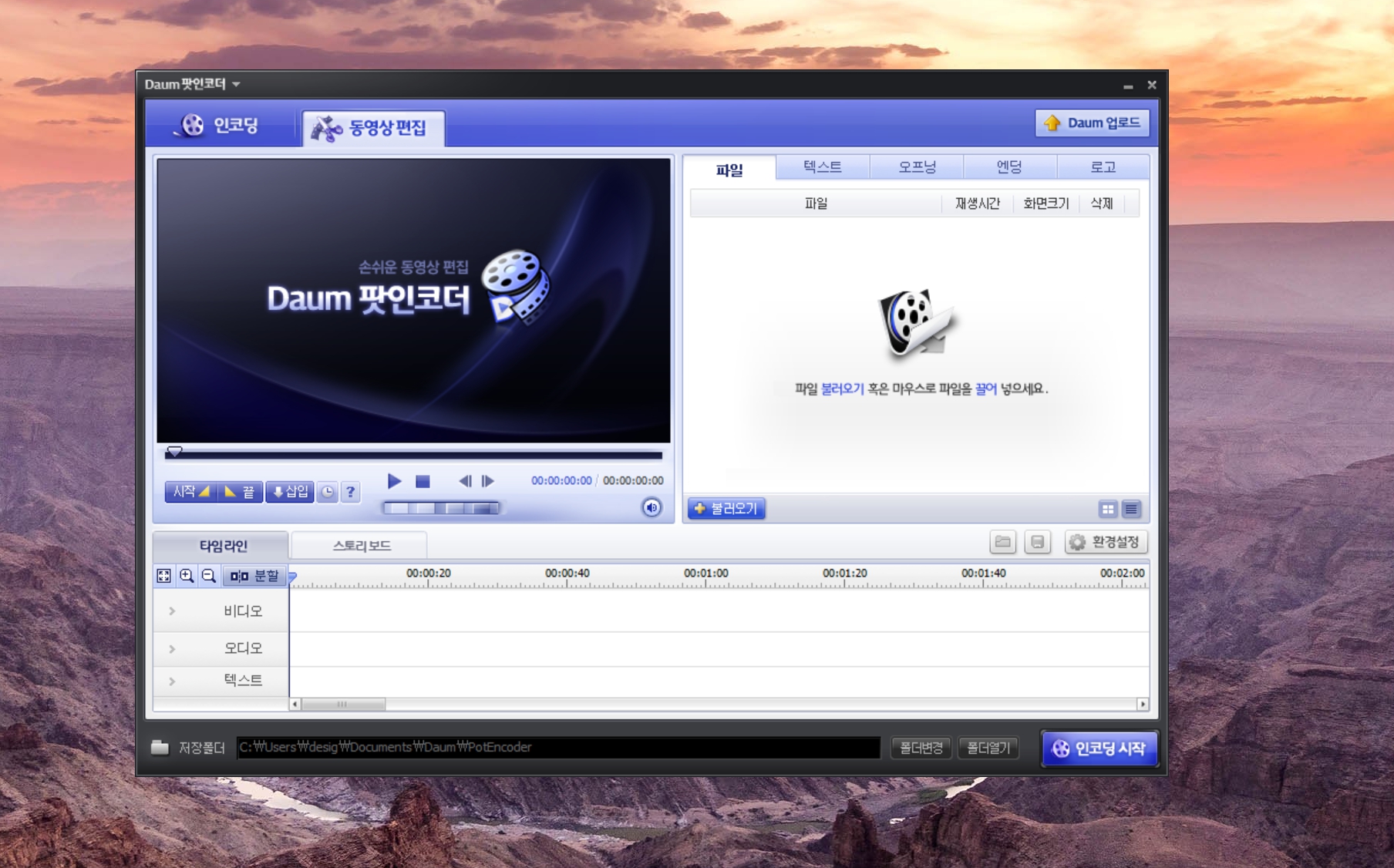The height and width of the screenshot is (868, 1394).
Task: Open the question mark help button
Action: coord(351,492)
